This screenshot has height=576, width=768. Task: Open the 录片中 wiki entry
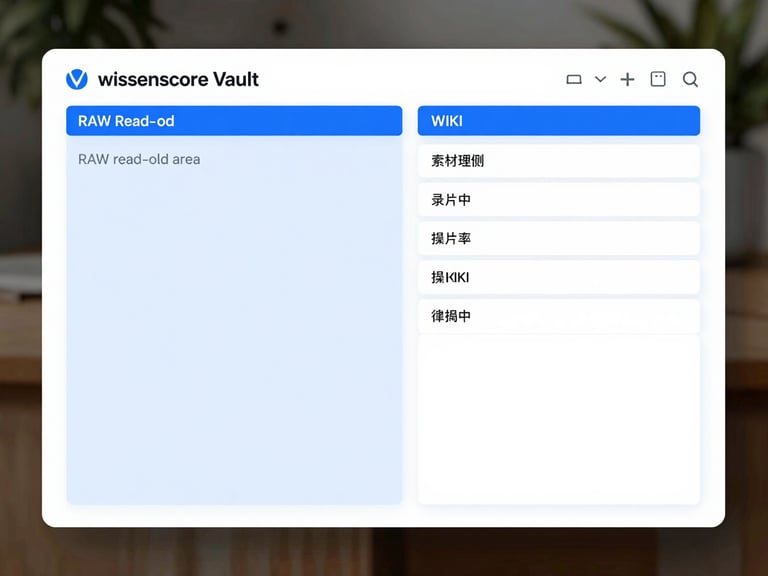pos(559,200)
